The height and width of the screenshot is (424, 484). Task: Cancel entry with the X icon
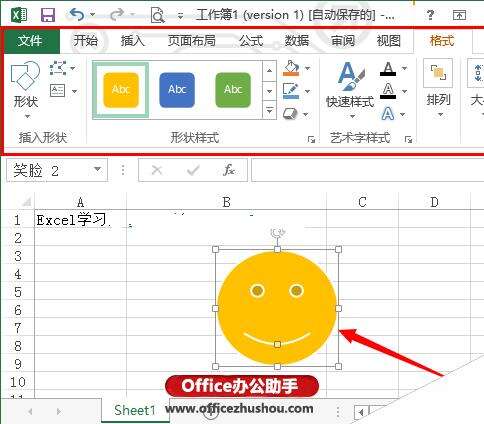tap(157, 170)
